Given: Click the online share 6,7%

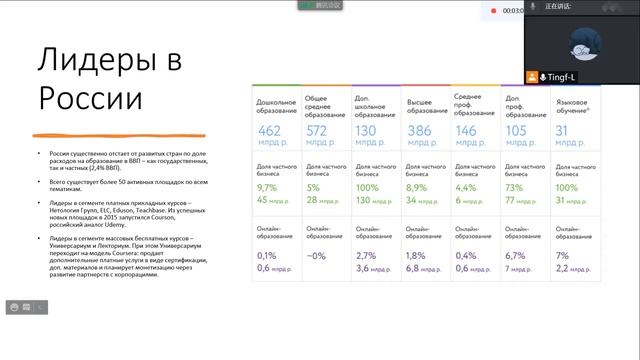Looking at the screenshot, I should tap(515, 256).
